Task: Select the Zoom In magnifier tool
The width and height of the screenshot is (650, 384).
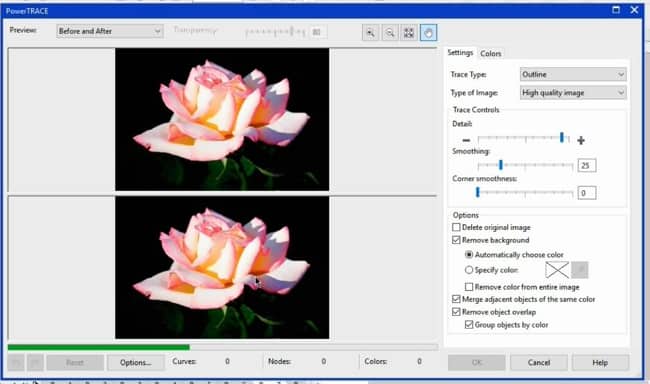Action: pyautogui.click(x=370, y=32)
